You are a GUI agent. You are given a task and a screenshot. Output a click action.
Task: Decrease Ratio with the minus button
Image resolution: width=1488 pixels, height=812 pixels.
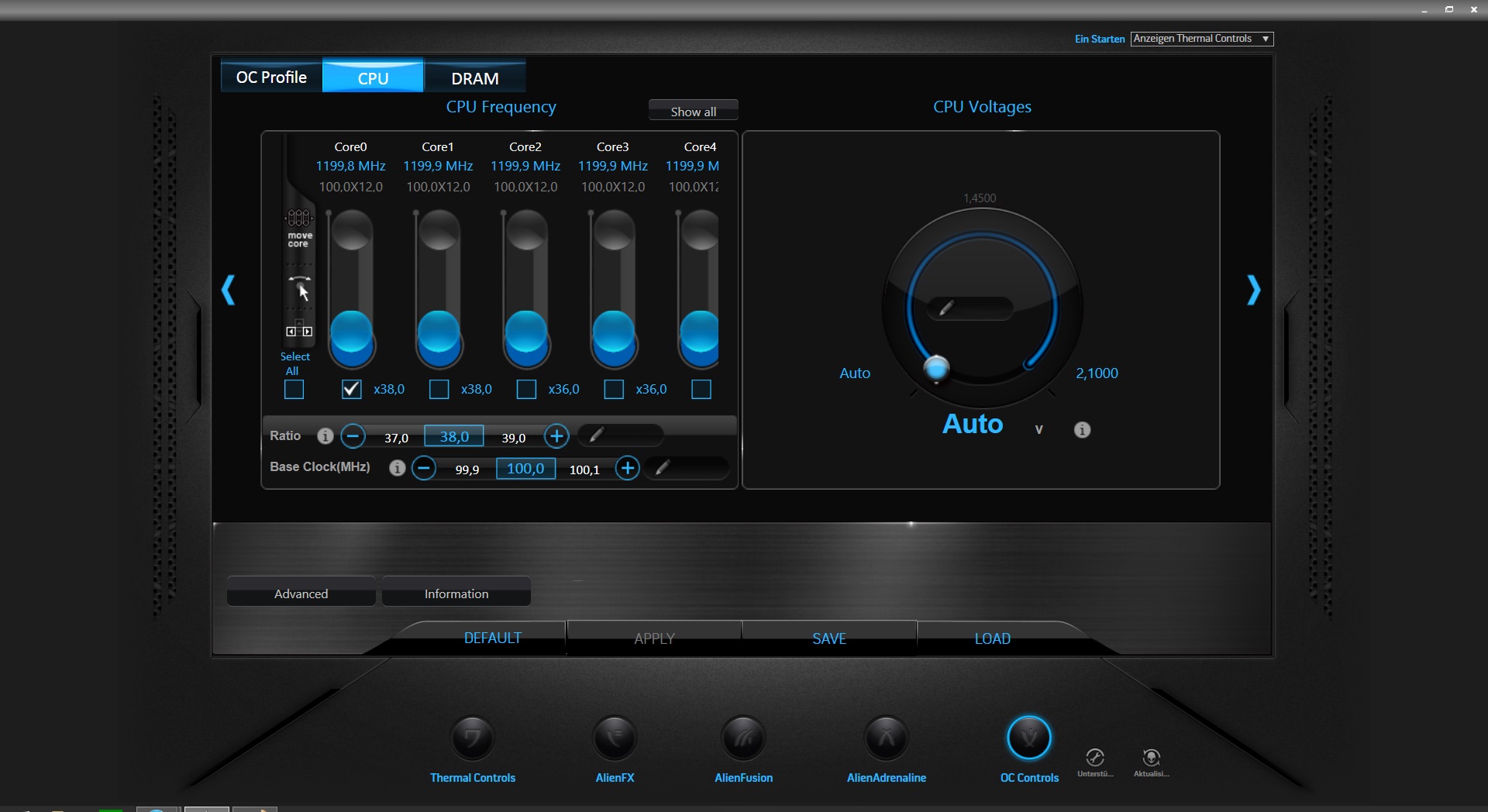click(353, 436)
